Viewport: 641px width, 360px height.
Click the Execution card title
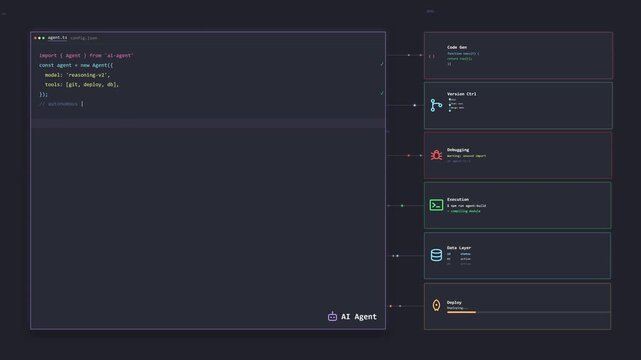458,199
